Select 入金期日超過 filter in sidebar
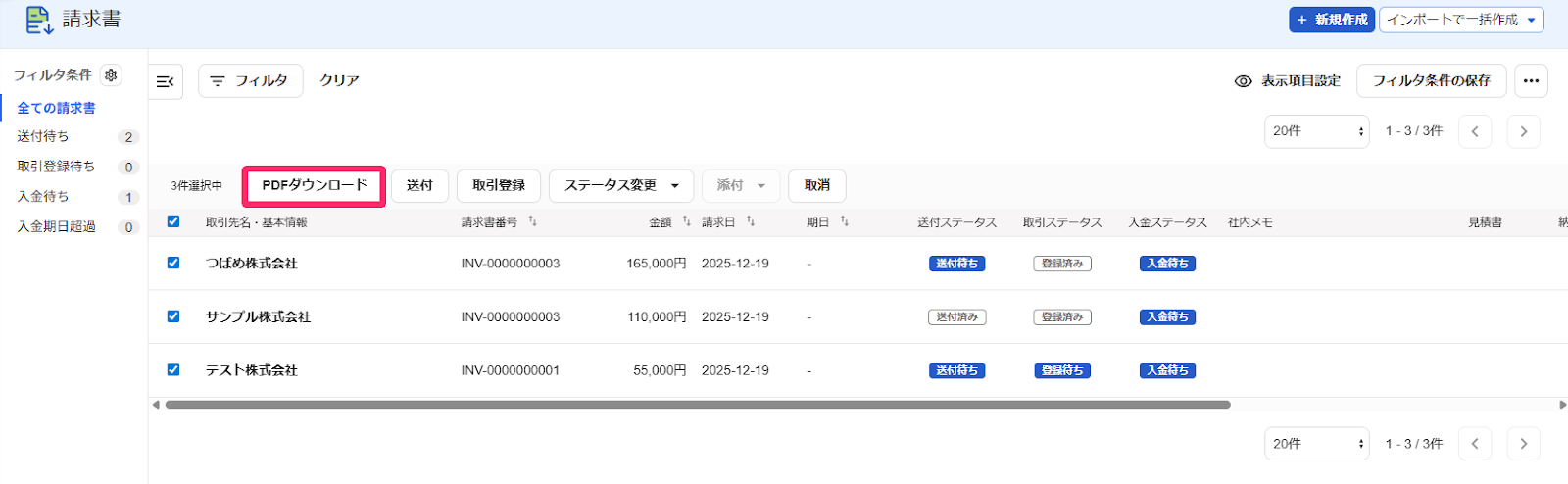 click(56, 226)
